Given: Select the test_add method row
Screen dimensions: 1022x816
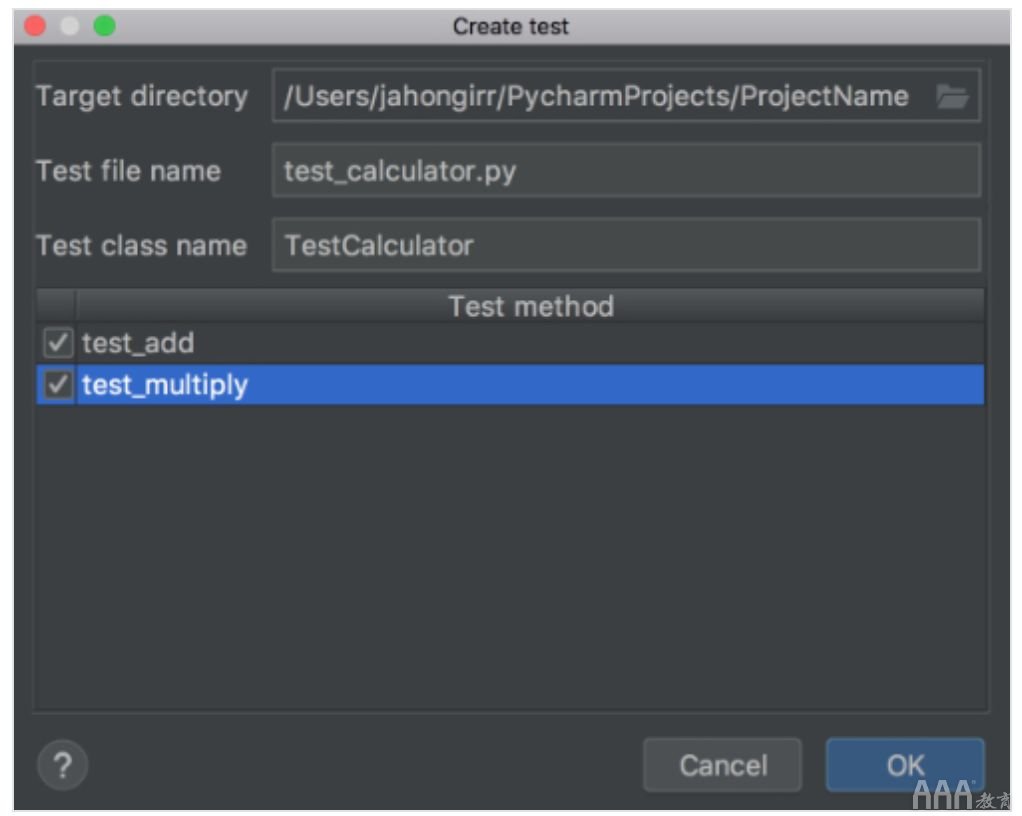Looking at the screenshot, I should tap(510, 343).
